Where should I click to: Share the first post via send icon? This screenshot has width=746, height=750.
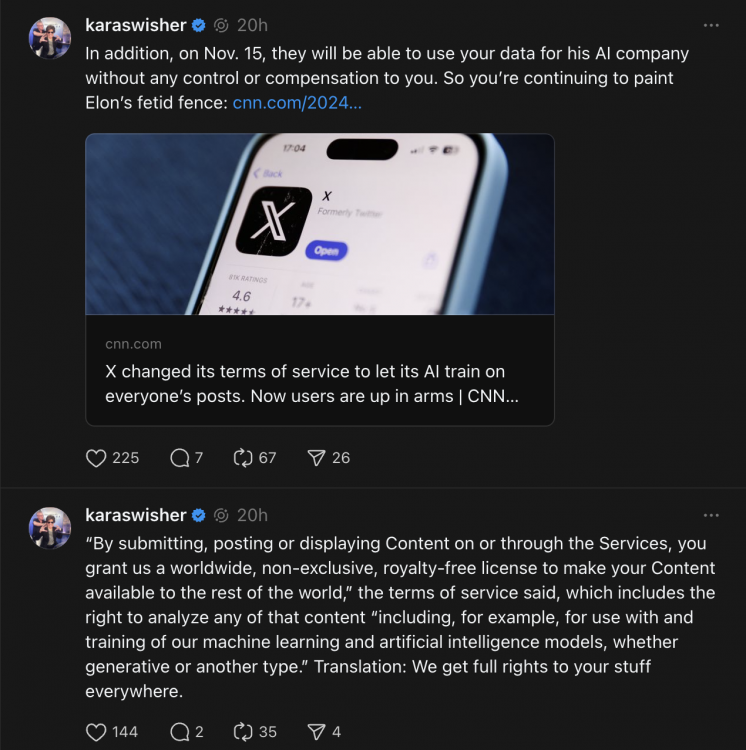(317, 458)
